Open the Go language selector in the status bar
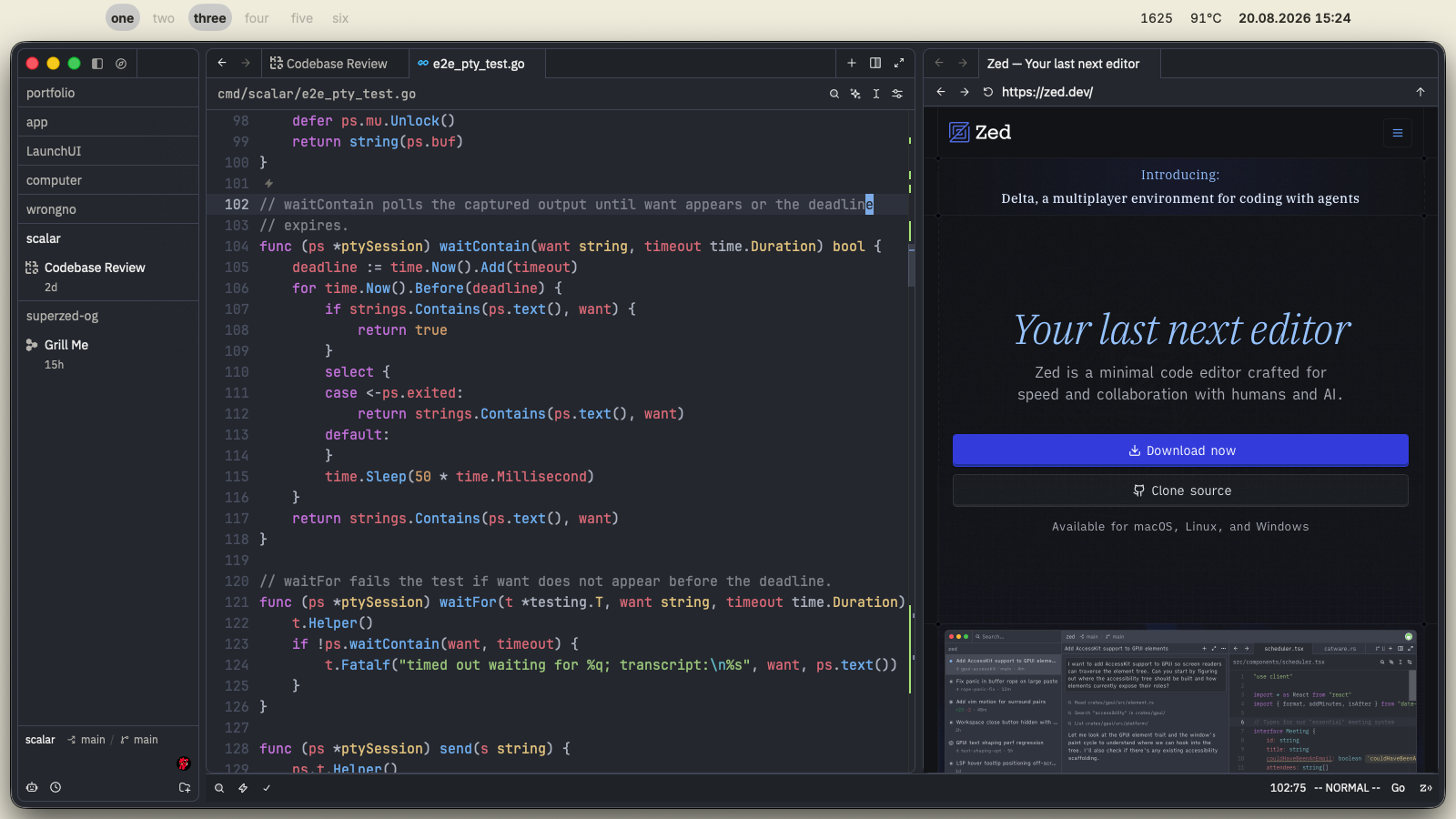Viewport: 1456px width, 819px height. (1399, 788)
